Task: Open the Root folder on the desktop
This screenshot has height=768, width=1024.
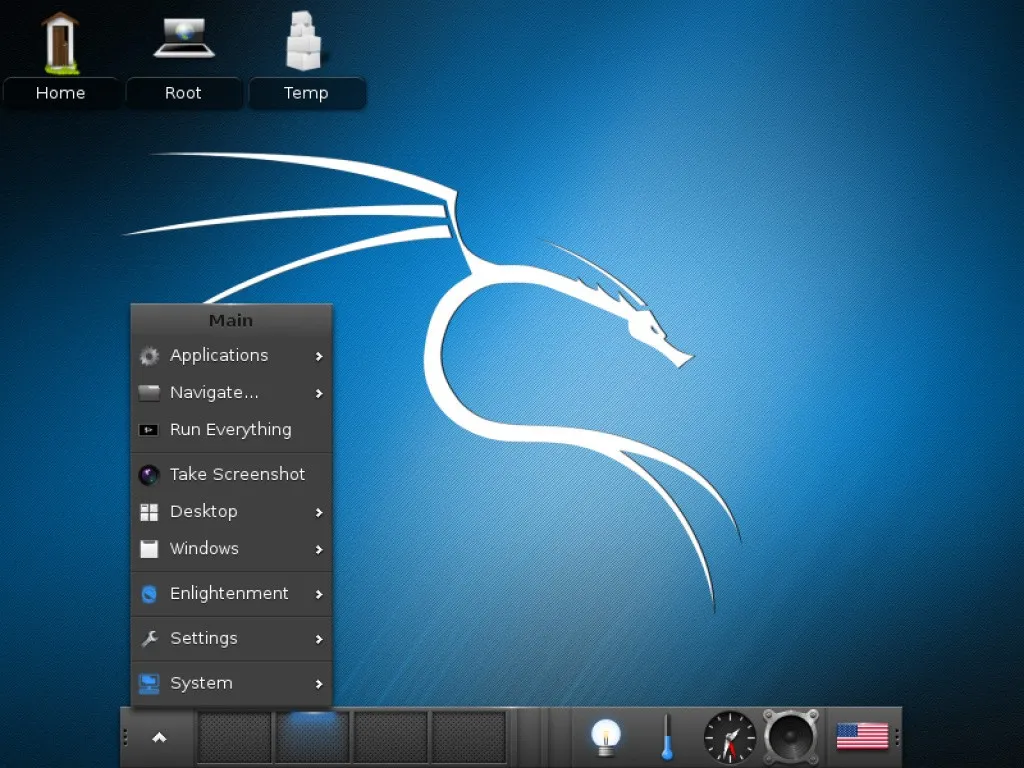Action: pos(183,40)
